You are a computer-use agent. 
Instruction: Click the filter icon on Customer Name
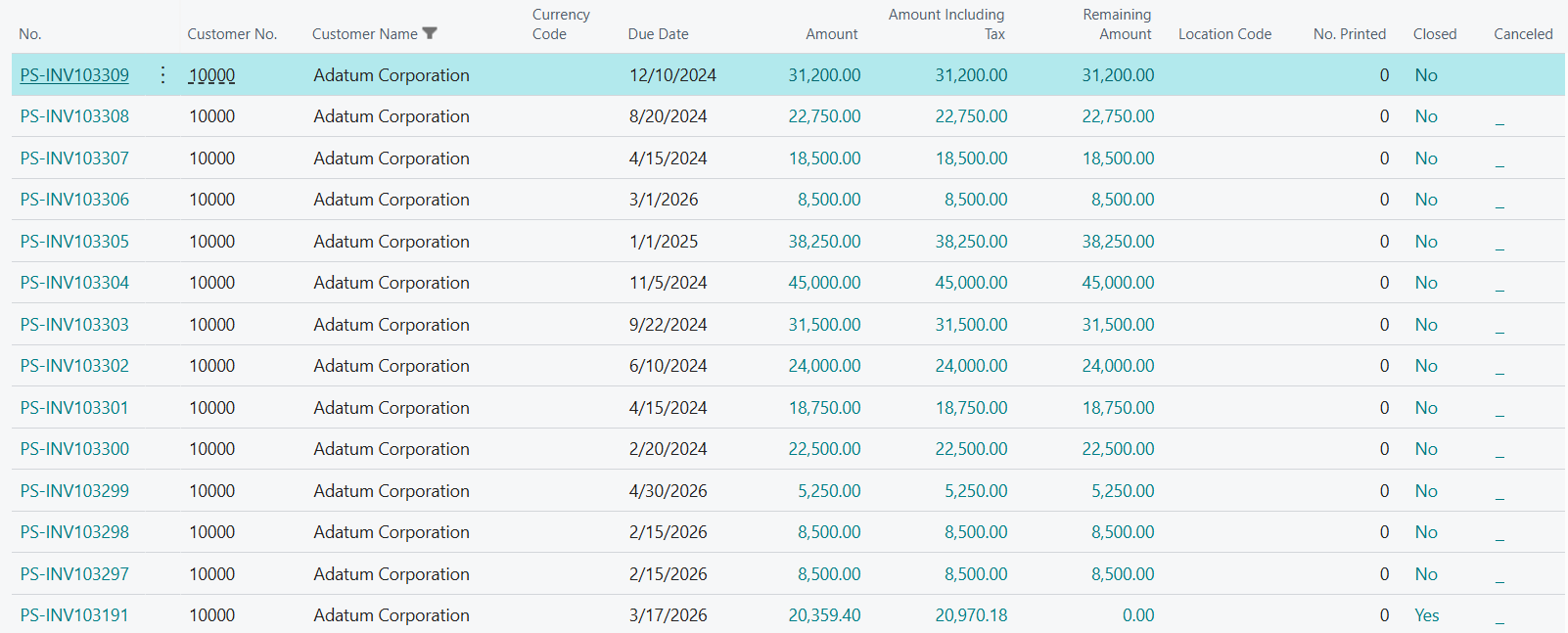[430, 34]
